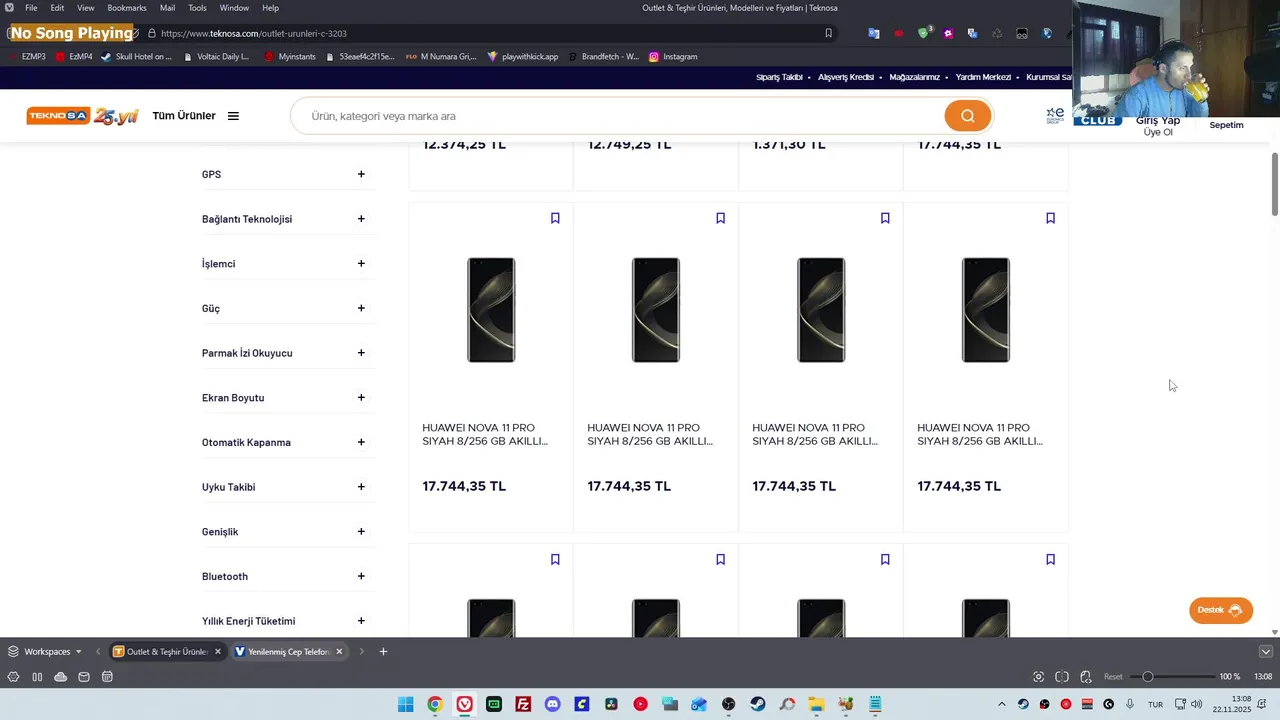The width and height of the screenshot is (1280, 720).
Task: Switch to the Yenilenmiş Cep Telefon tab
Action: pyautogui.click(x=289, y=652)
